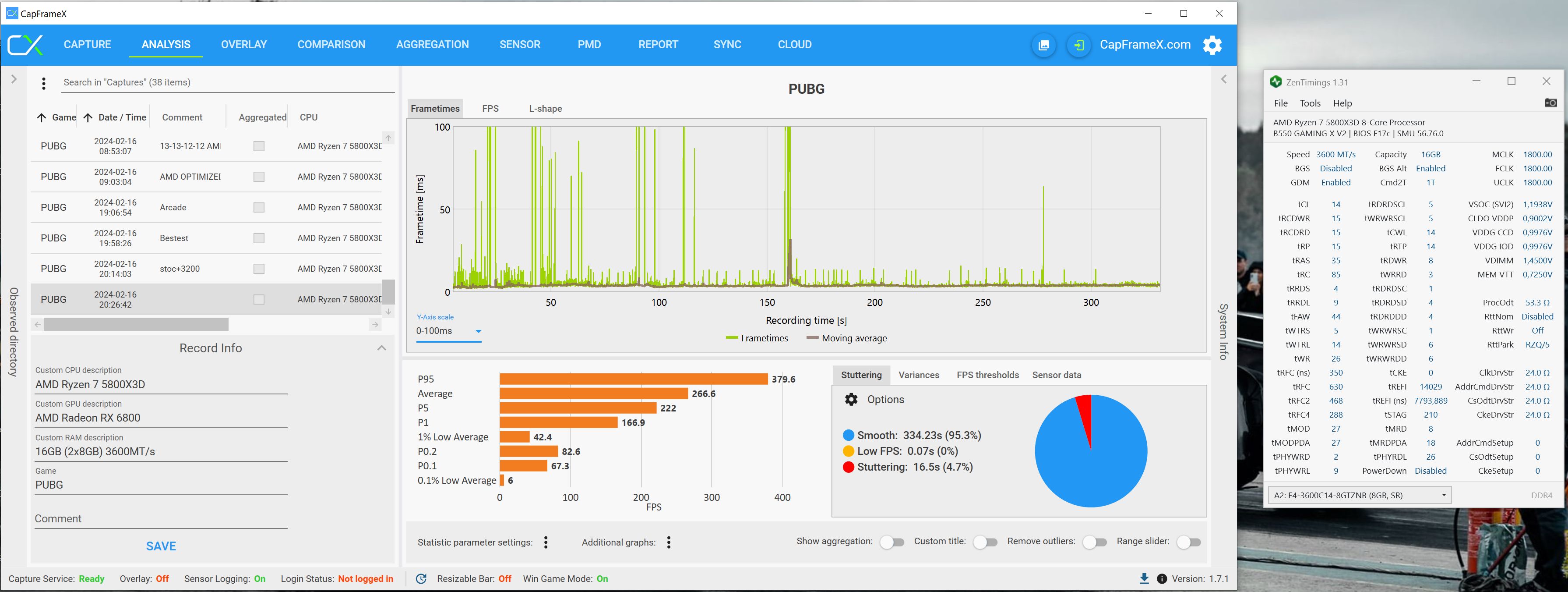This screenshot has width=1568, height=592.
Task: Open Variances tab
Action: pos(919,375)
